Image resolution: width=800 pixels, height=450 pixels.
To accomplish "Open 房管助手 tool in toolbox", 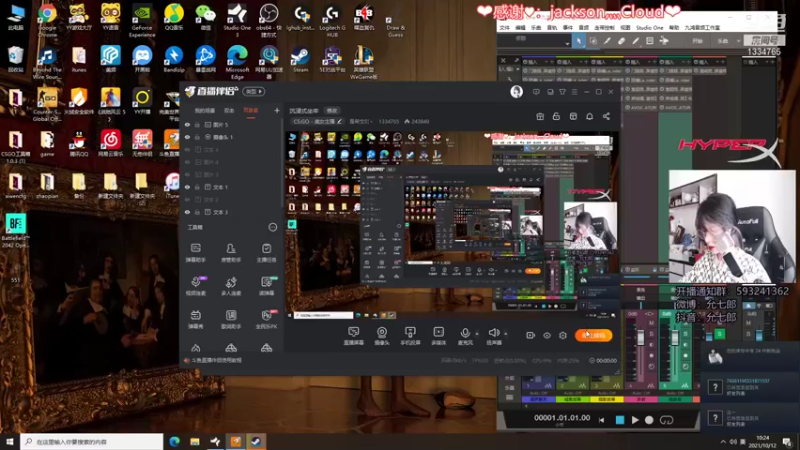I will [x=231, y=253].
